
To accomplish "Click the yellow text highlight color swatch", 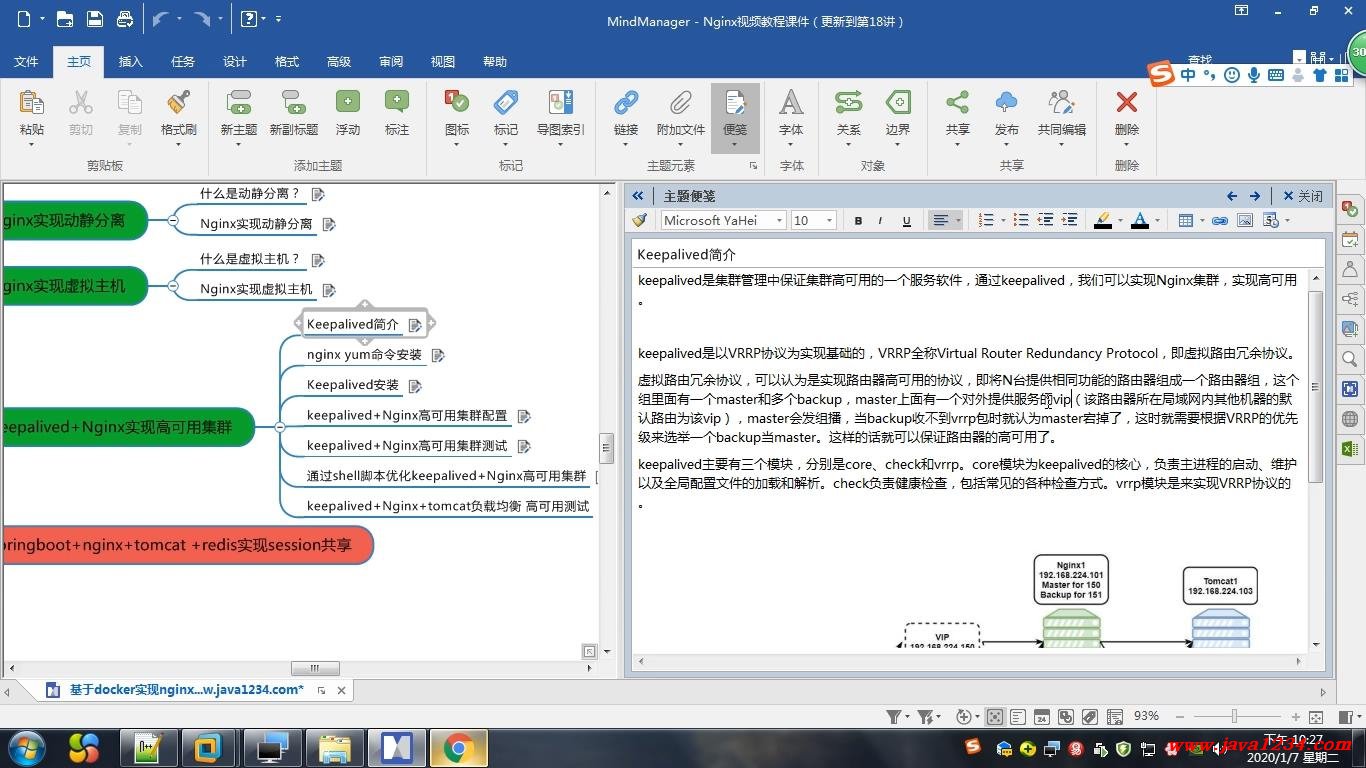I will pyautogui.click(x=1102, y=221).
